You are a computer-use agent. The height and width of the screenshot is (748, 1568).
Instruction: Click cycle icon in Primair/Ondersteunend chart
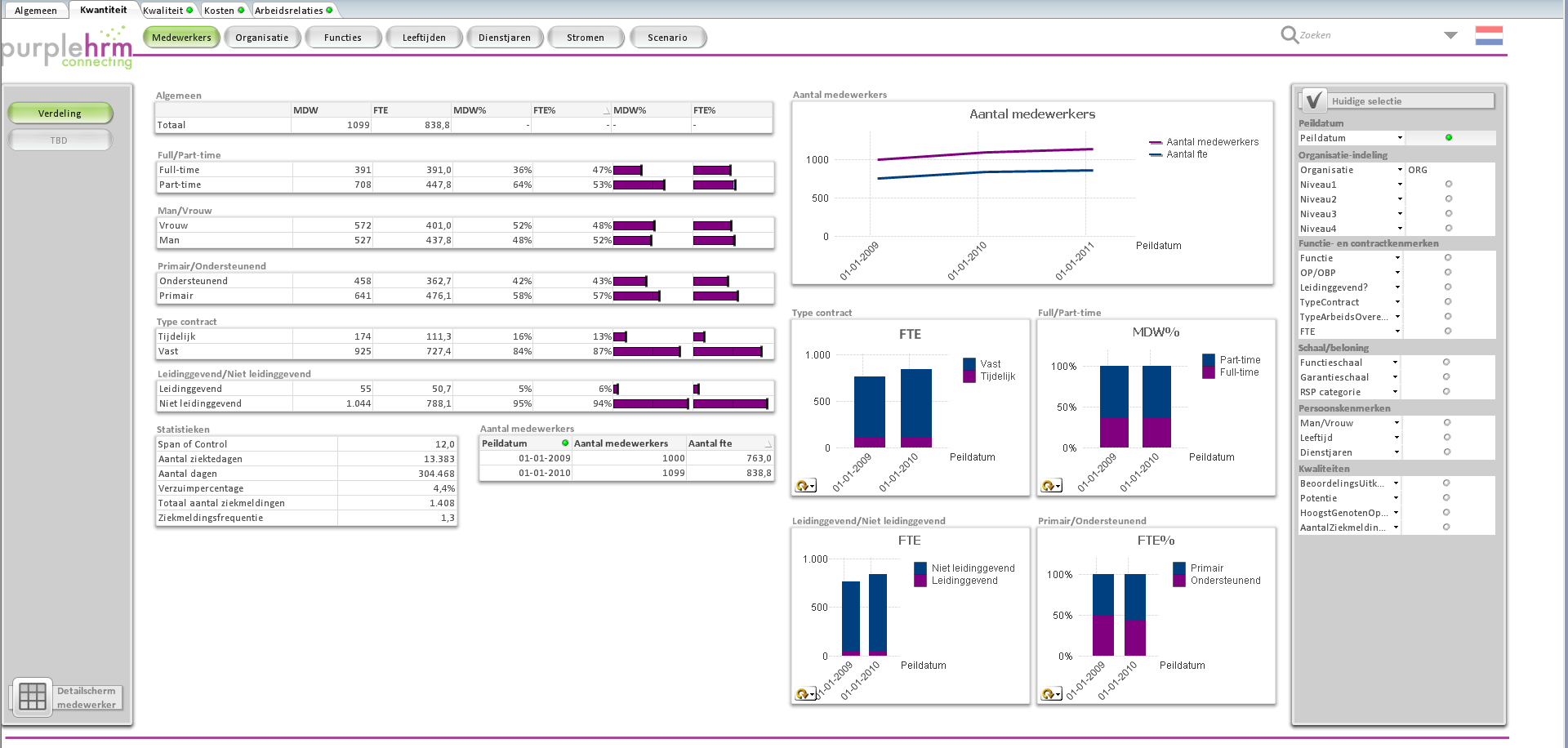pyautogui.click(x=1049, y=694)
